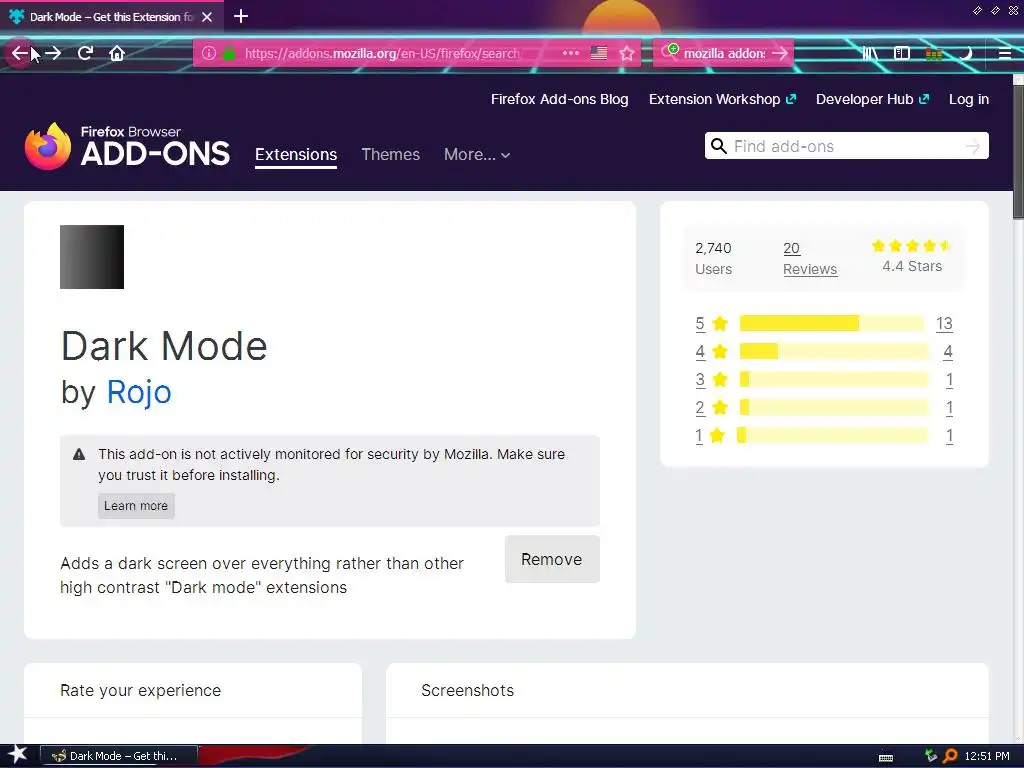1024x768 pixels.
Task: Click the page vertical scrollbar thumb
Action: click(1018, 152)
